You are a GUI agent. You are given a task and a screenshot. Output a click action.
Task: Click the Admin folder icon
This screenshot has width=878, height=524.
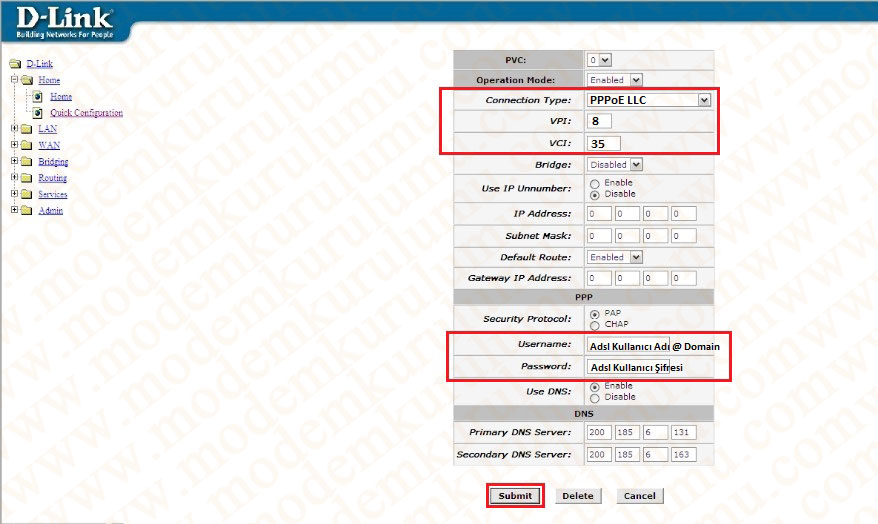(x=26, y=210)
